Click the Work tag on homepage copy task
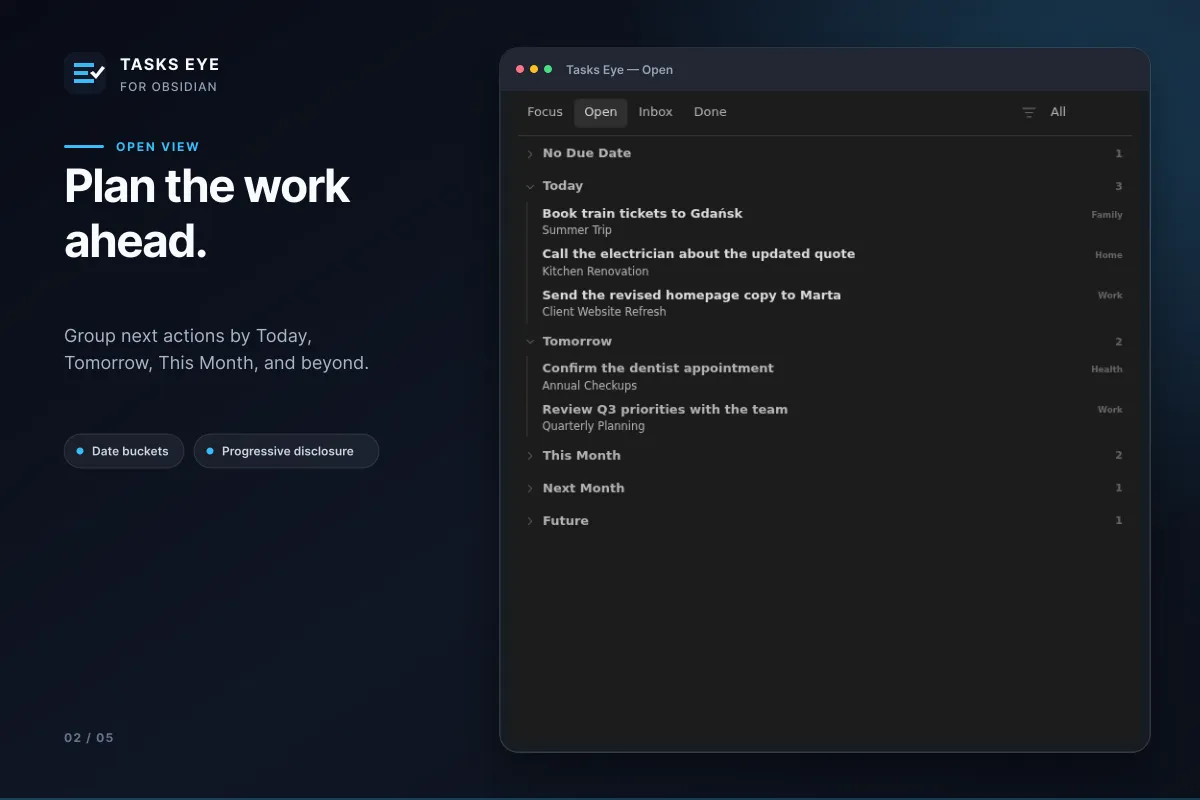The height and width of the screenshot is (800, 1200). click(x=1110, y=295)
